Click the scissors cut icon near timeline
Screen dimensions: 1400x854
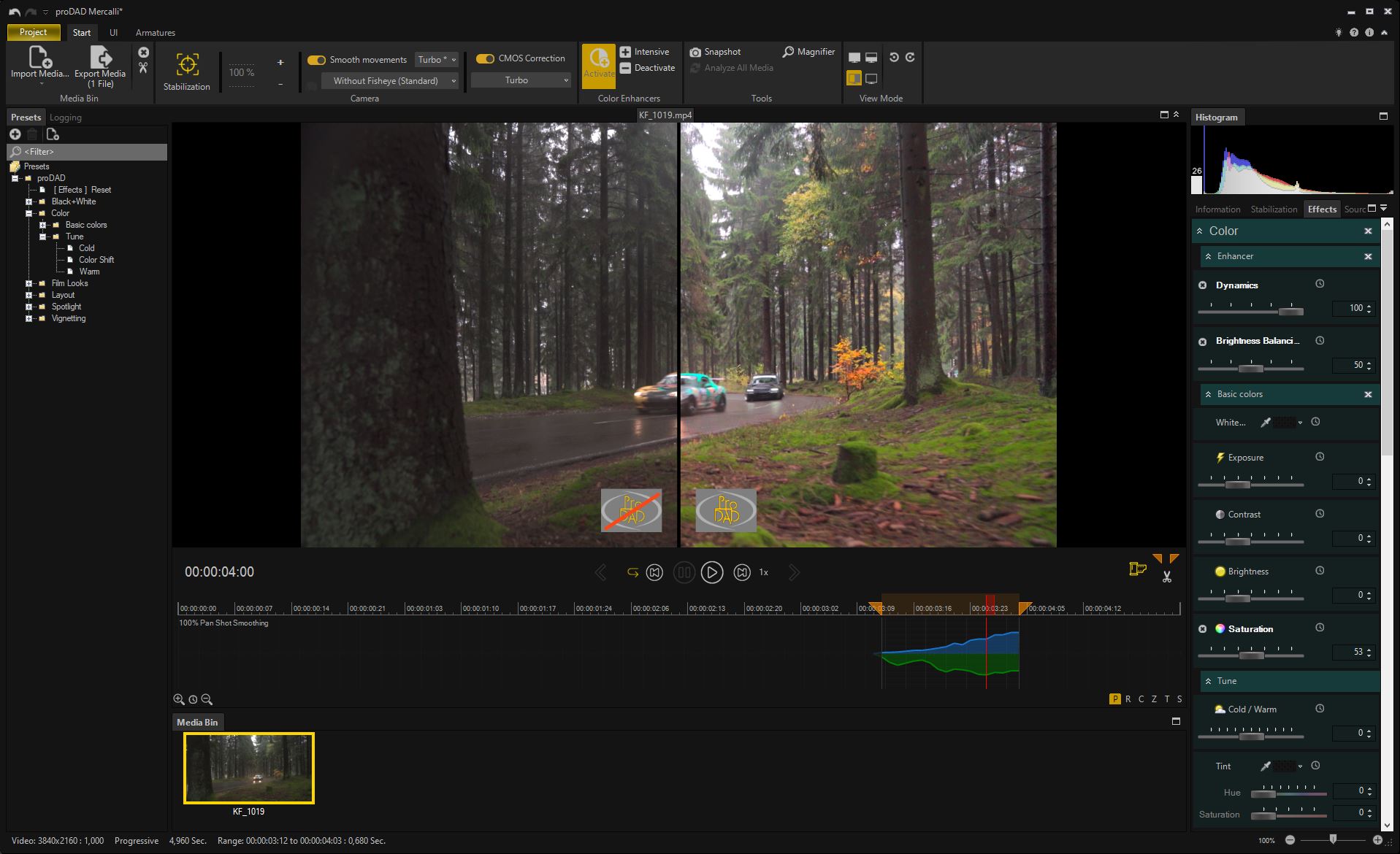click(1166, 577)
